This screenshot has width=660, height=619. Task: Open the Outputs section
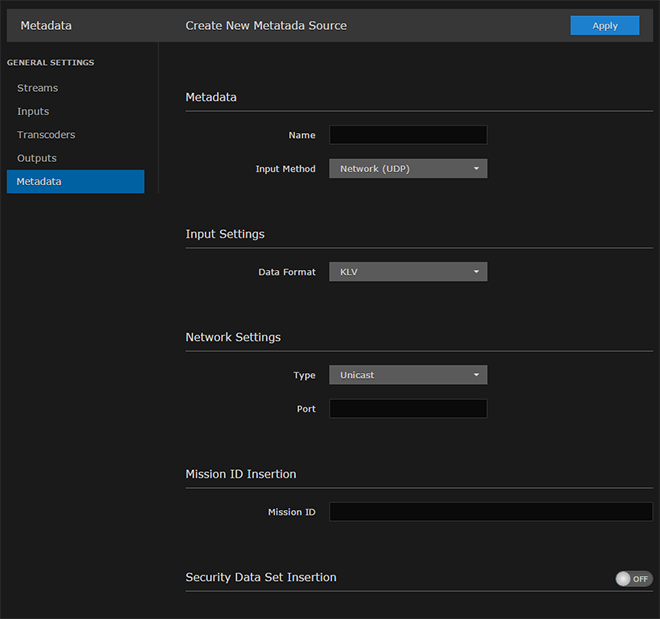click(37, 158)
